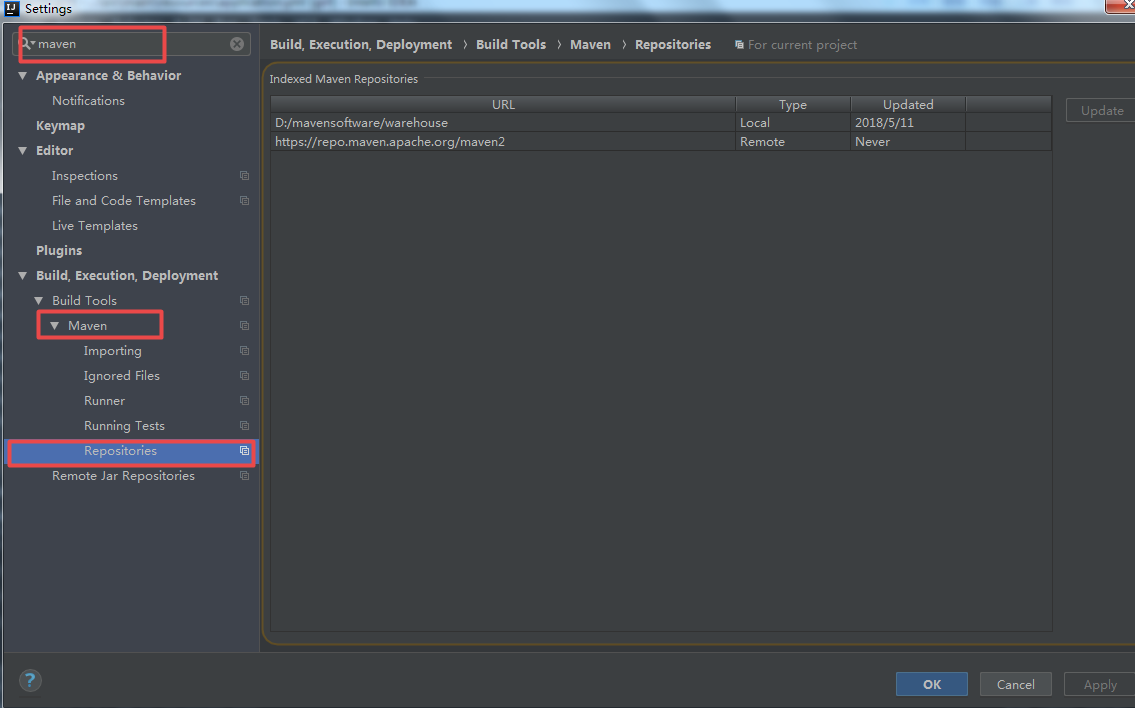Collapse the Build, Execution, Deployment arrow
This screenshot has width=1135, height=708.
(x=22, y=276)
